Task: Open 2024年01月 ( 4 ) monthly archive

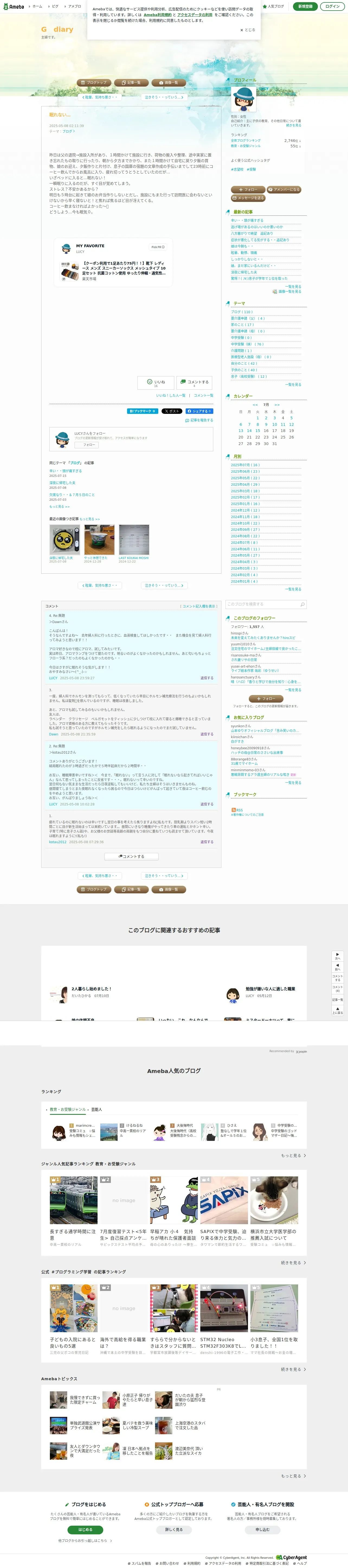Action: [244, 581]
